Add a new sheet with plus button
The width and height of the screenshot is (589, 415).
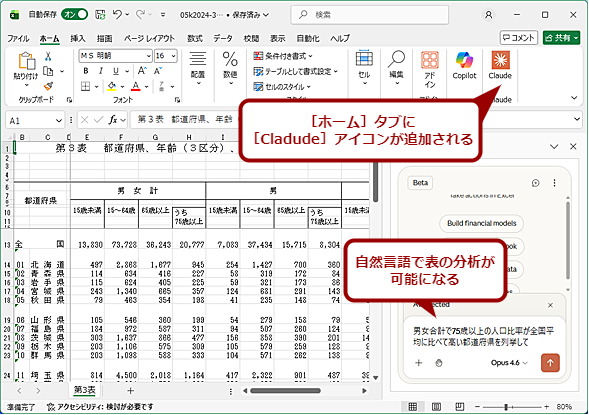point(130,391)
